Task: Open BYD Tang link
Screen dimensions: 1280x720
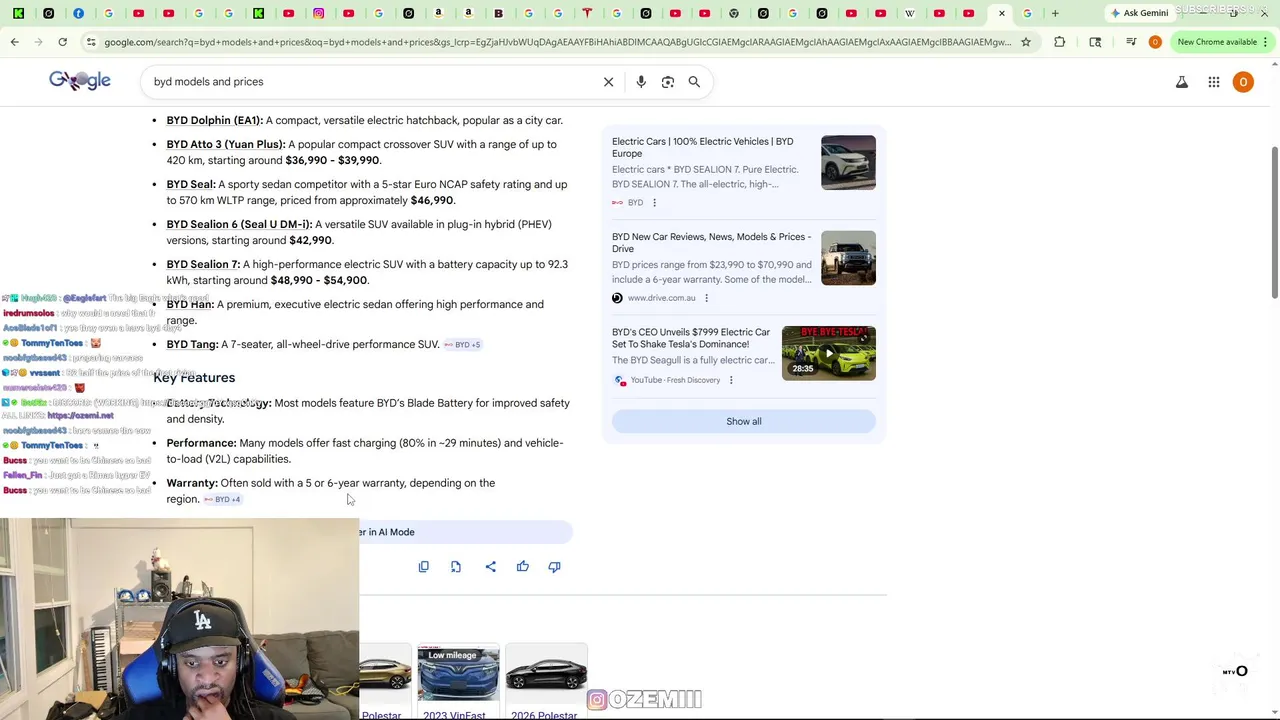Action: click(x=192, y=344)
